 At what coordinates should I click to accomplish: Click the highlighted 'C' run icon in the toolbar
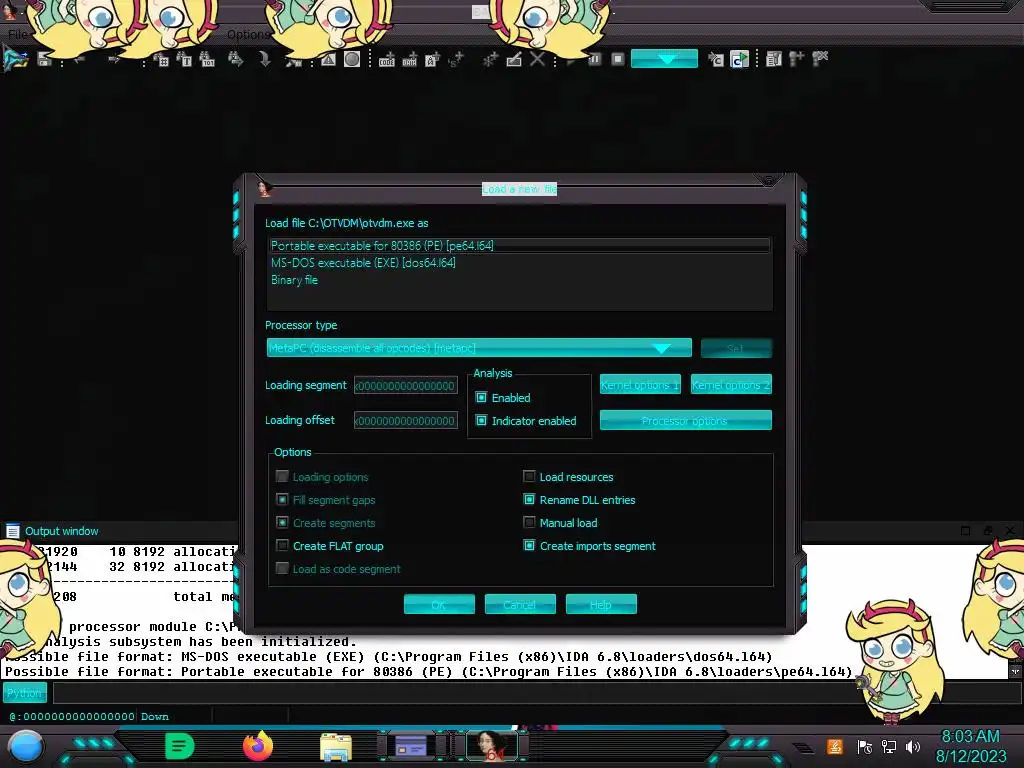click(x=739, y=59)
